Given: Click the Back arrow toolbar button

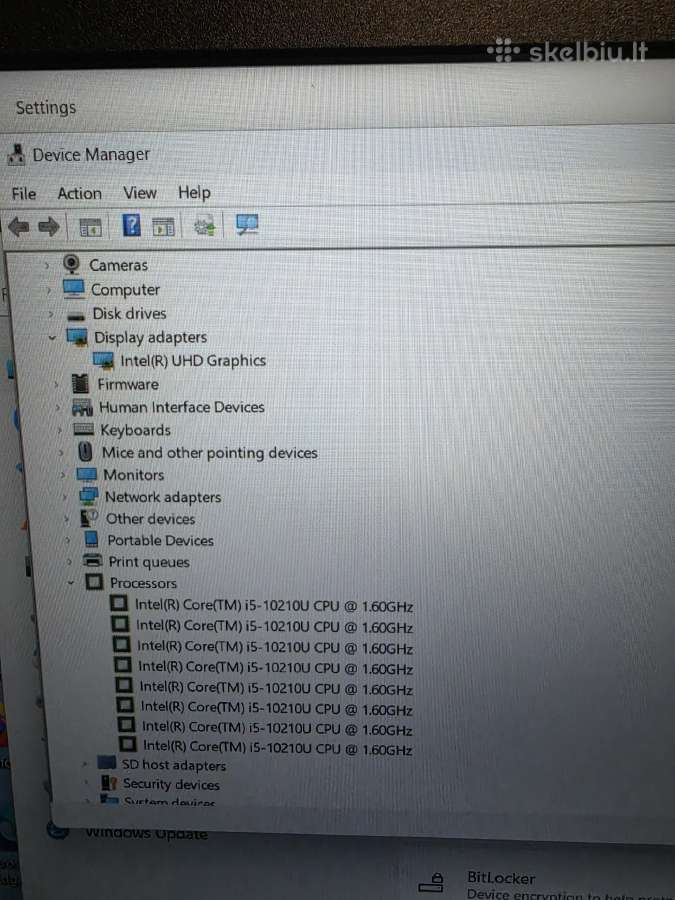Looking at the screenshot, I should point(18,227).
